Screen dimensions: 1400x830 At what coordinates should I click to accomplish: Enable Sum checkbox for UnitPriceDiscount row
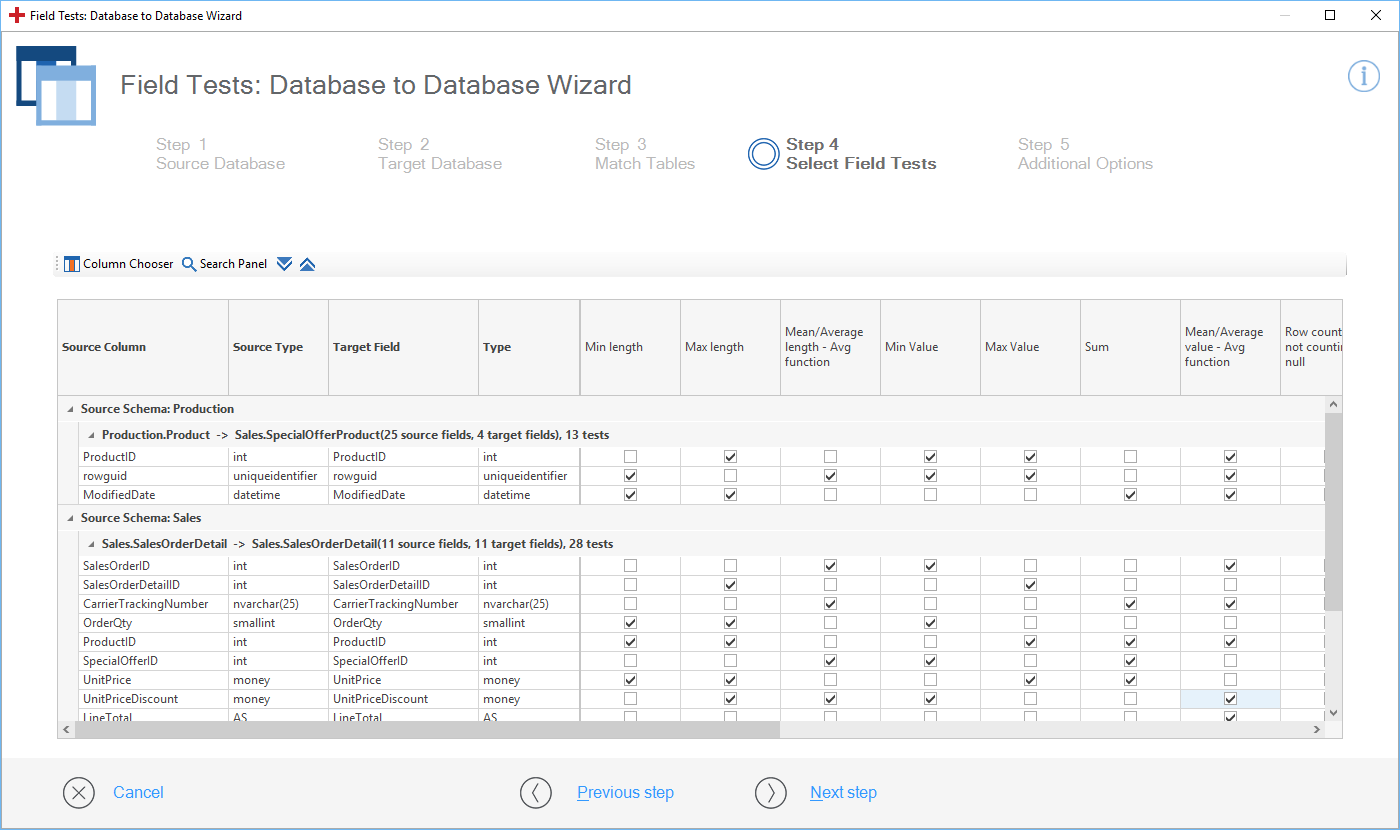point(1130,699)
